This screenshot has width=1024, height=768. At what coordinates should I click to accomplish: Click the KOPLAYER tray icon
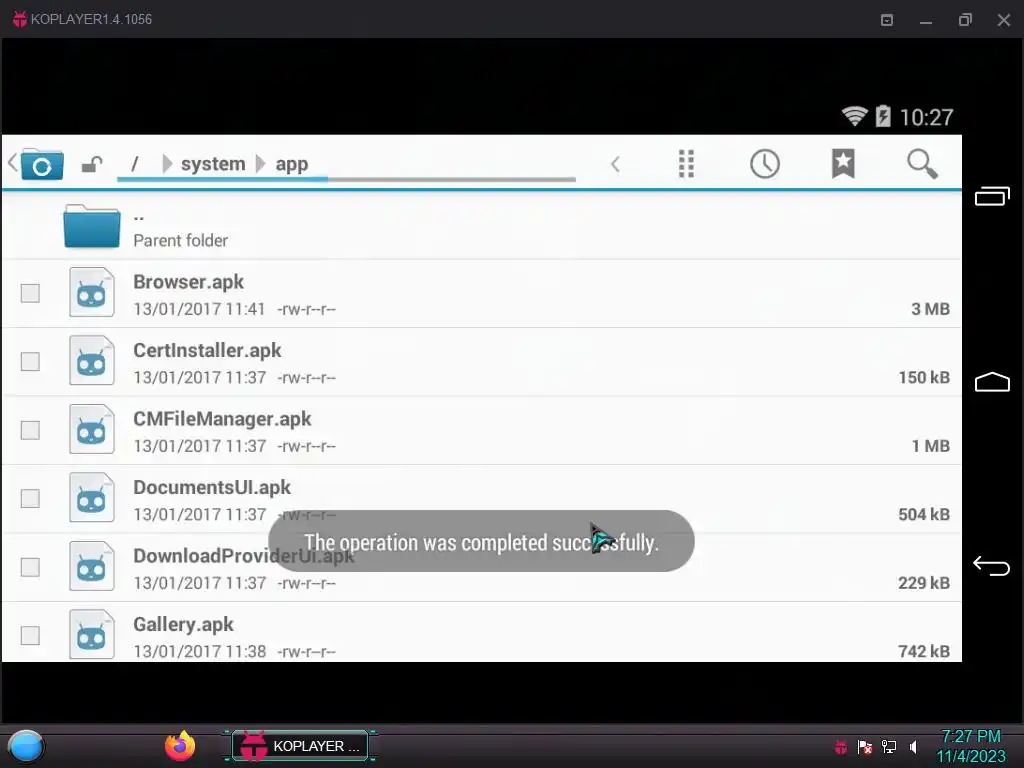click(x=841, y=746)
